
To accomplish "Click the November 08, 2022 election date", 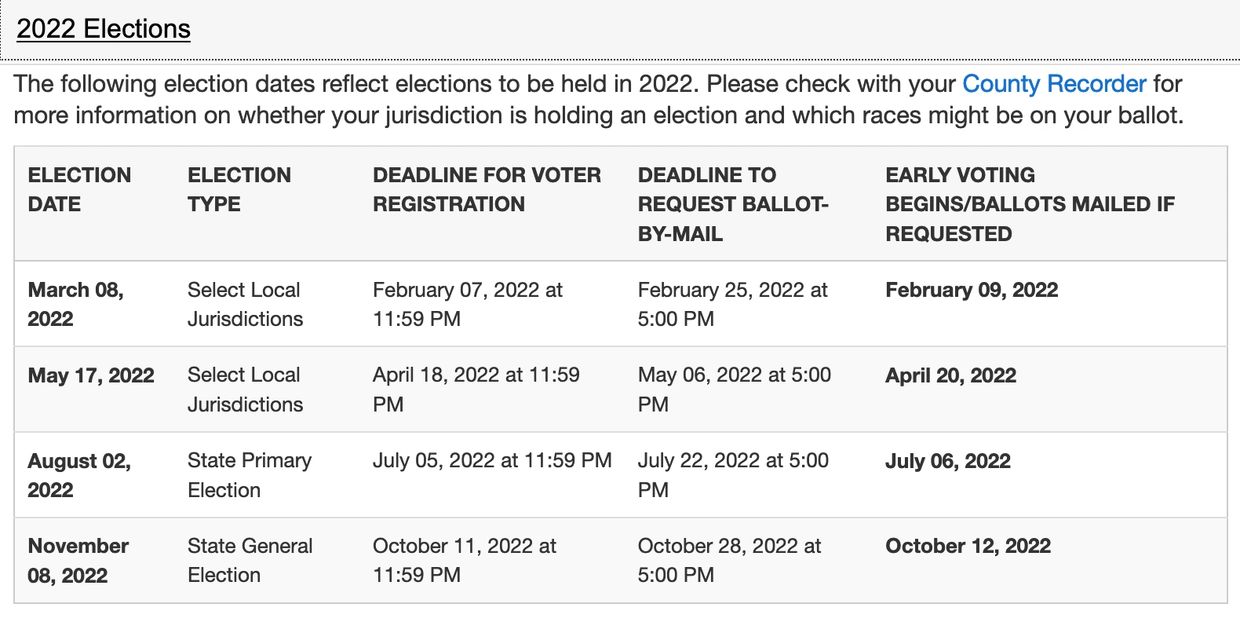I will click(78, 560).
